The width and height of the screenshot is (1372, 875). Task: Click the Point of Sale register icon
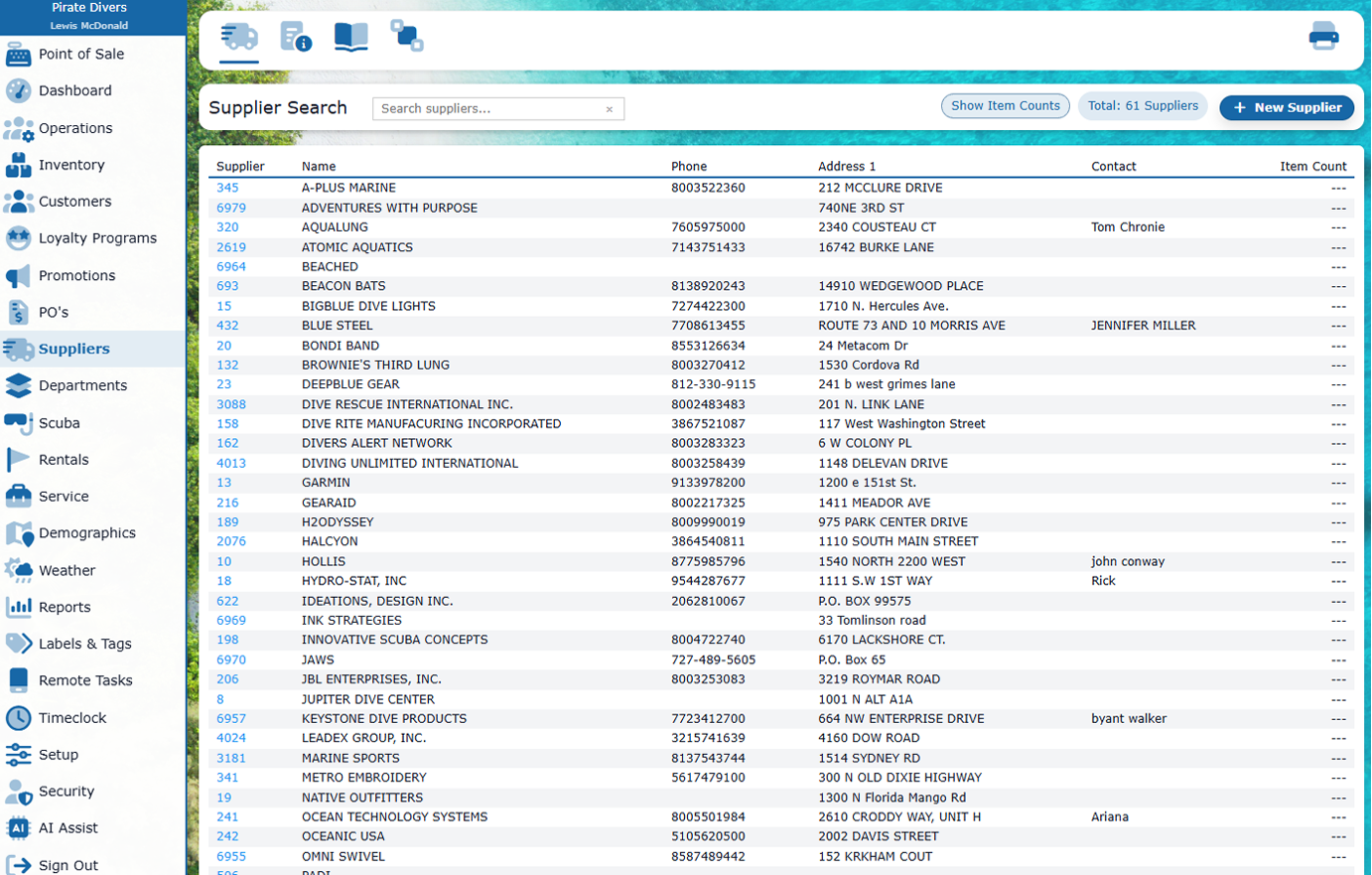(x=18, y=55)
